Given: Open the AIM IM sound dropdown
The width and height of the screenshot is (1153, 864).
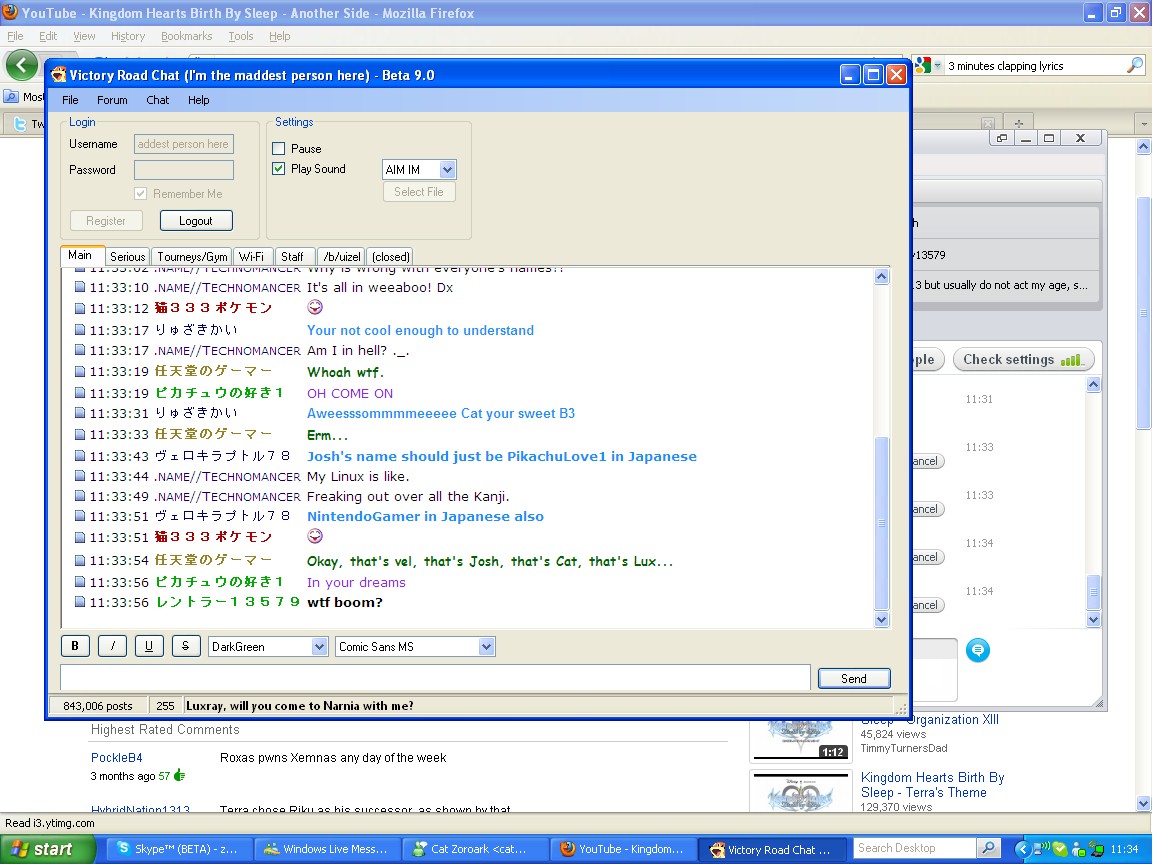Looking at the screenshot, I should click(x=447, y=170).
